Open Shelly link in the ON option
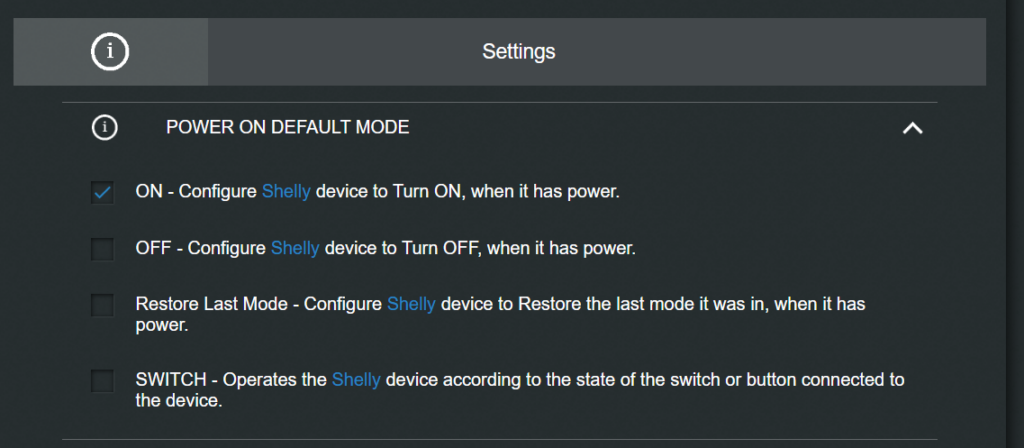 point(286,191)
